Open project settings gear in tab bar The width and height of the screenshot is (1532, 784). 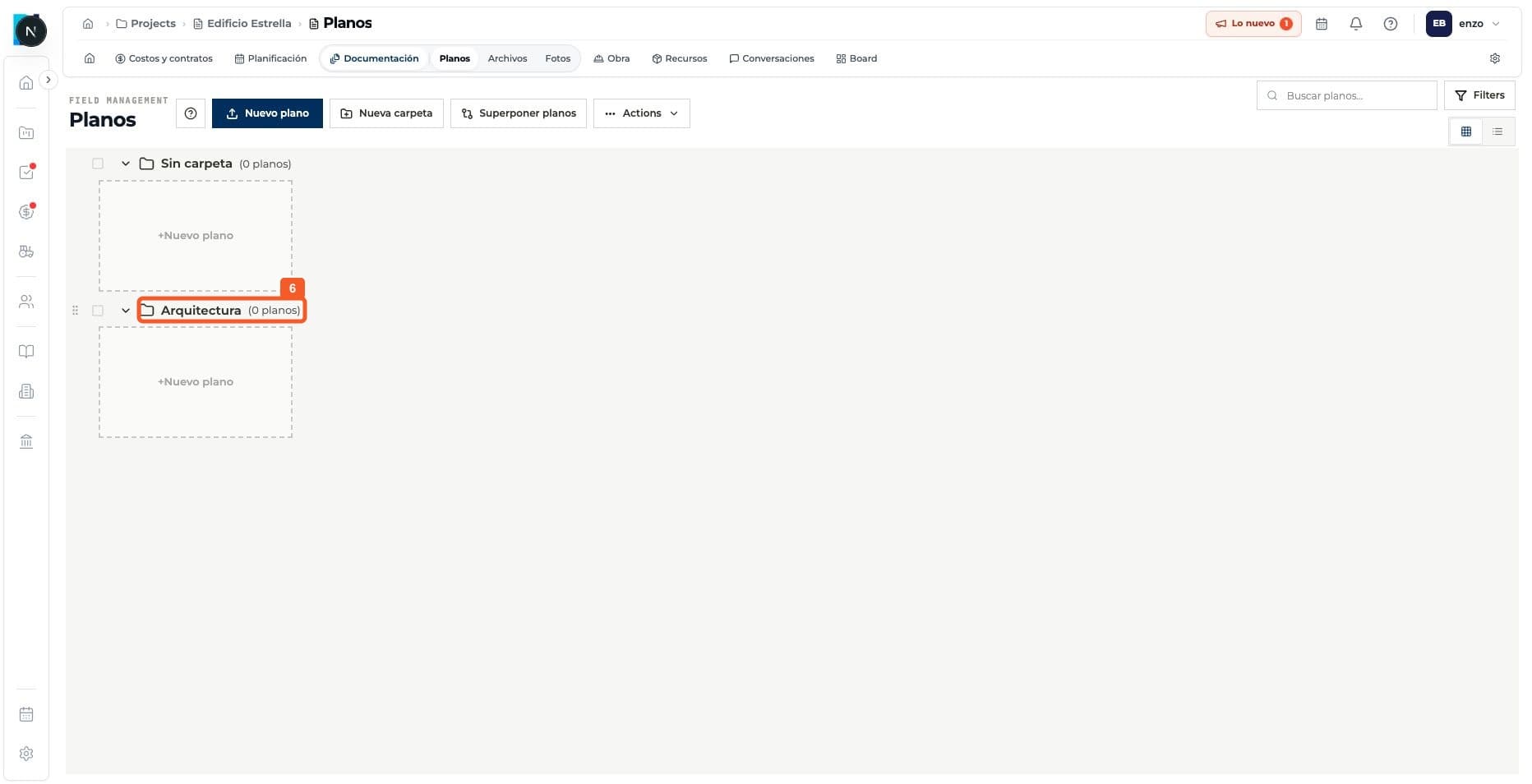1495,58
